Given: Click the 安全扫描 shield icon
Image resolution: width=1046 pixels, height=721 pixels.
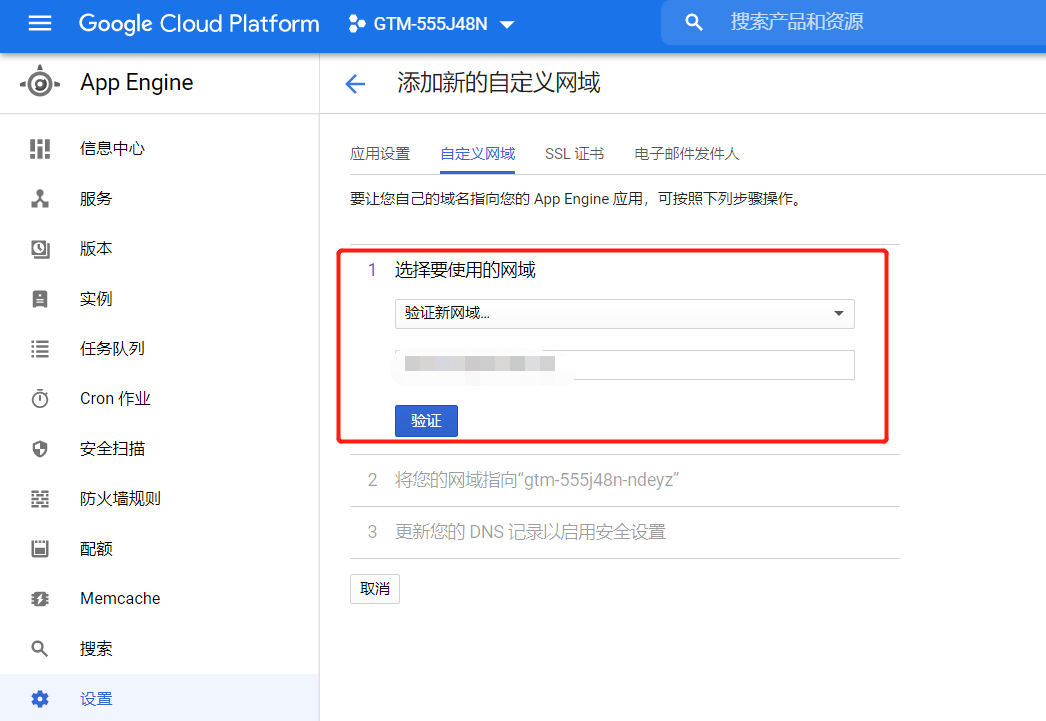Looking at the screenshot, I should (x=40, y=449).
